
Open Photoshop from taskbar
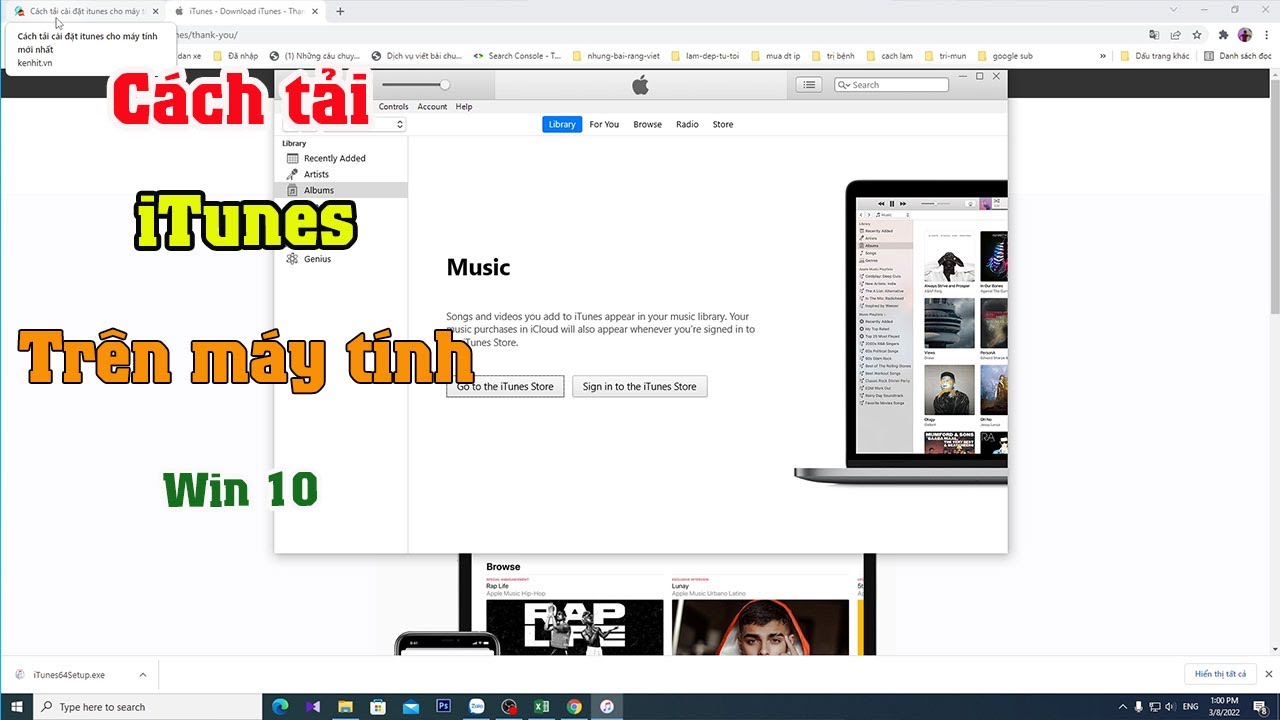pos(444,706)
